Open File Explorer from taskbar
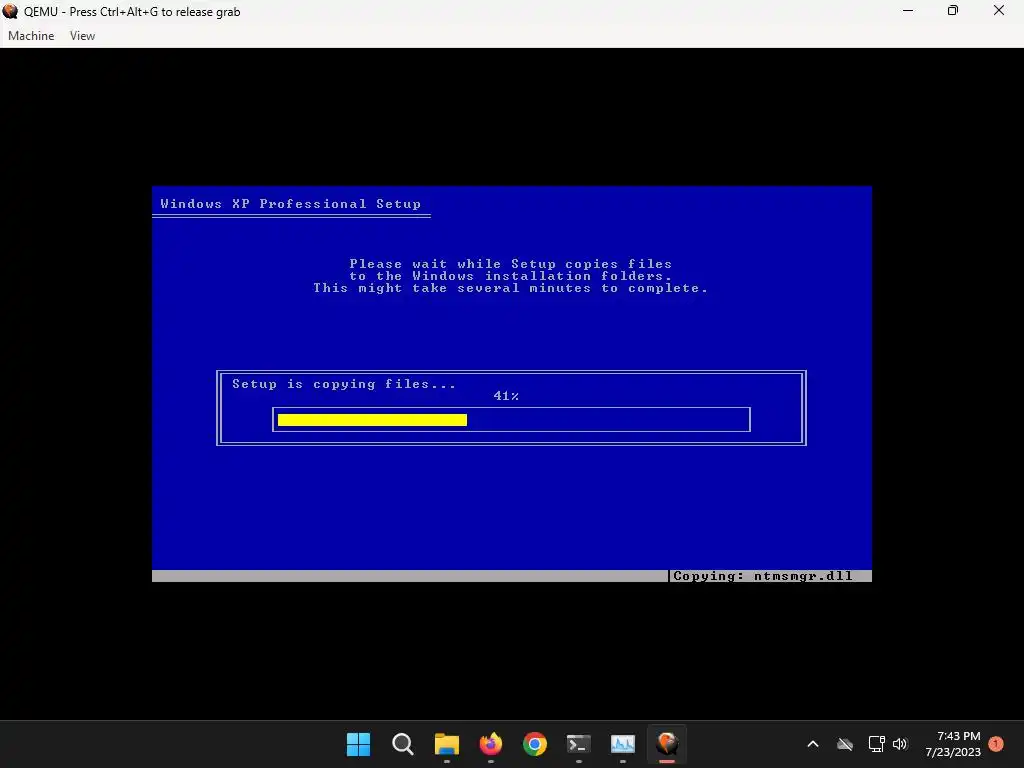 click(x=447, y=744)
